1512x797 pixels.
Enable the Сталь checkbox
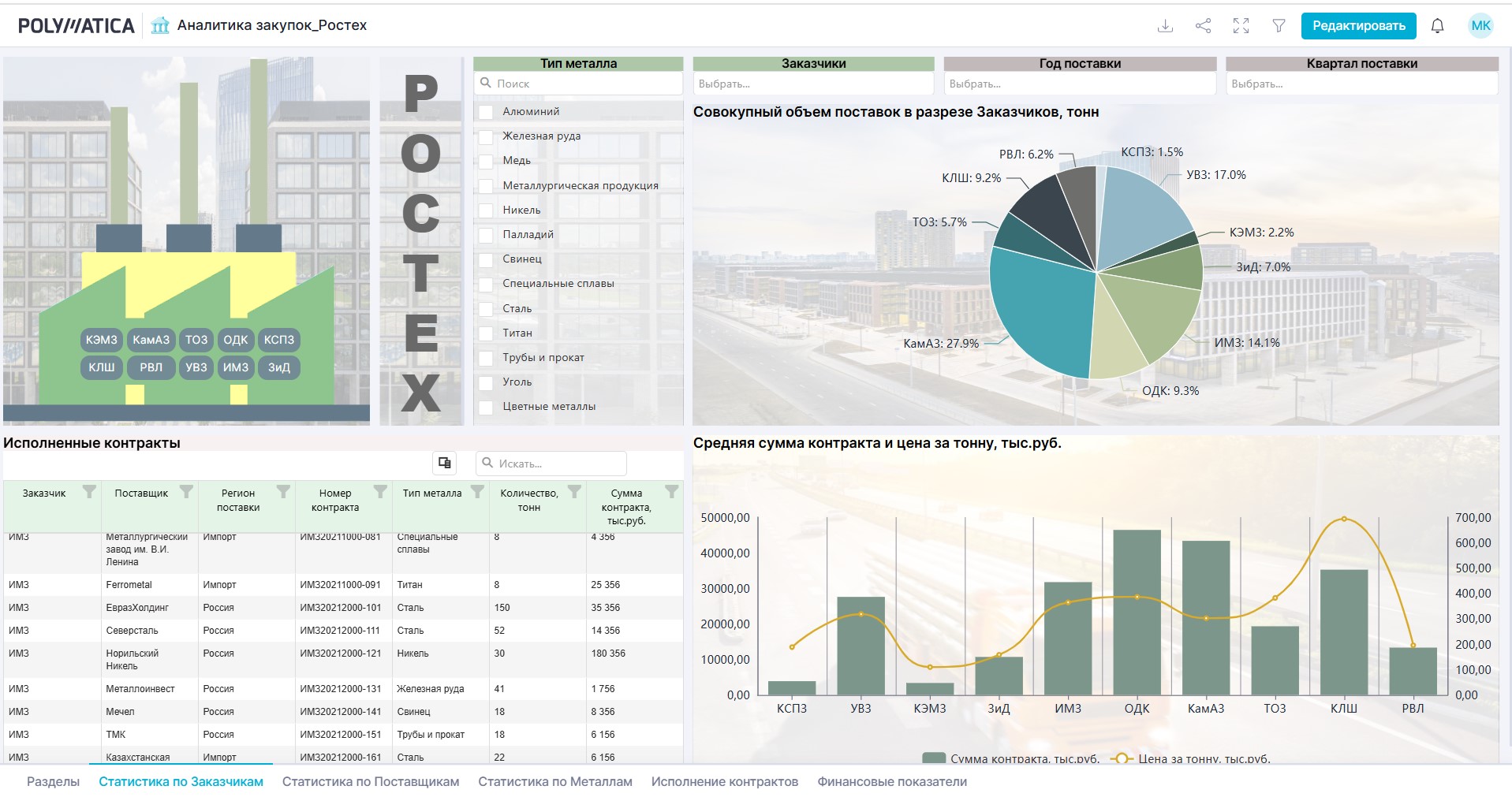coord(486,309)
